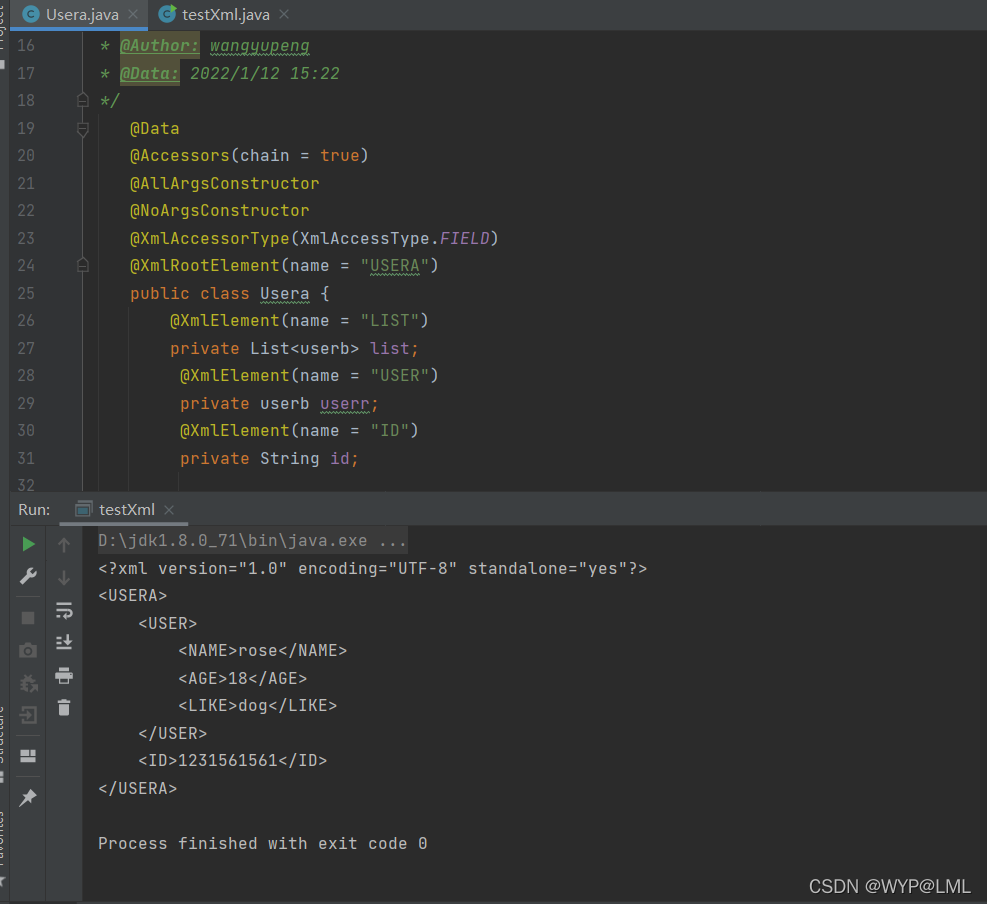Click the green Rerun testXml play icon
The height and width of the screenshot is (904, 987).
point(28,544)
